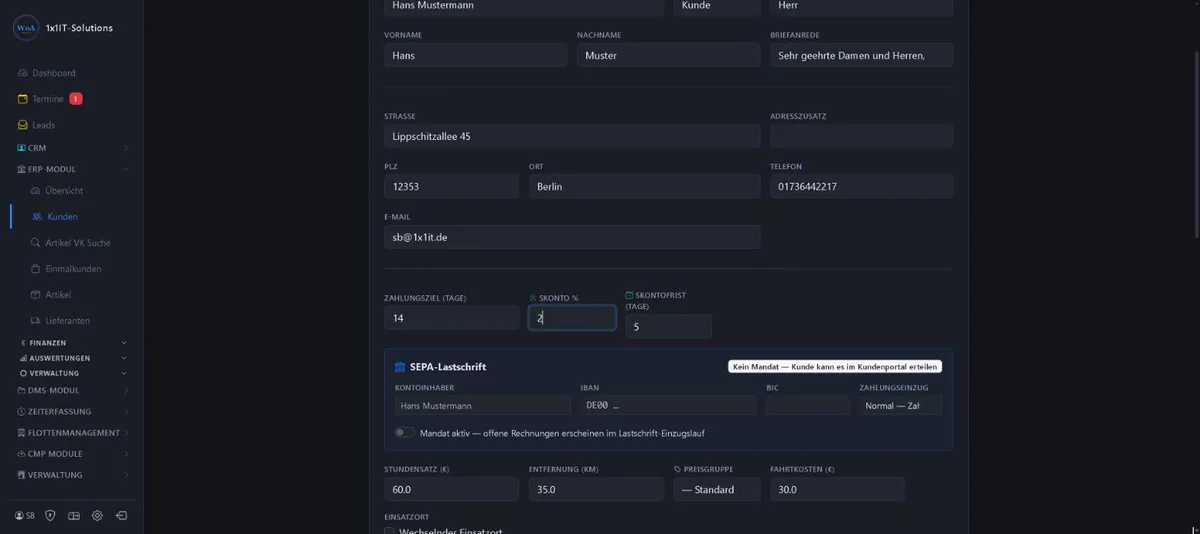Click the Kein Mandat info badge
1200x534 pixels.
pyautogui.click(x=835, y=367)
